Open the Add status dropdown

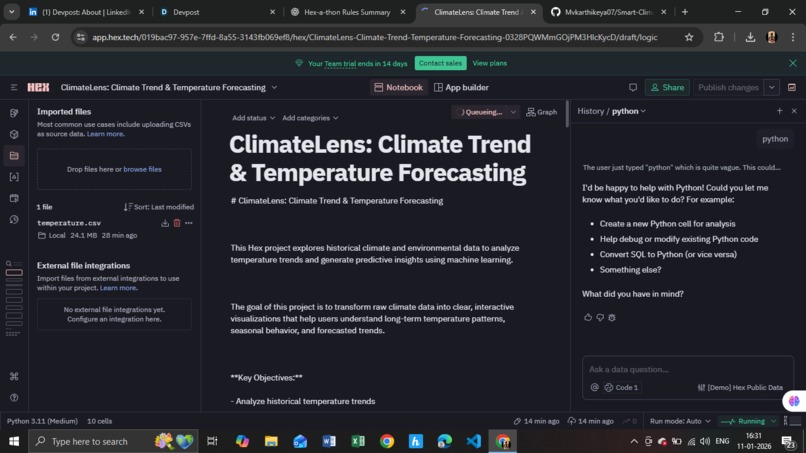coord(253,118)
